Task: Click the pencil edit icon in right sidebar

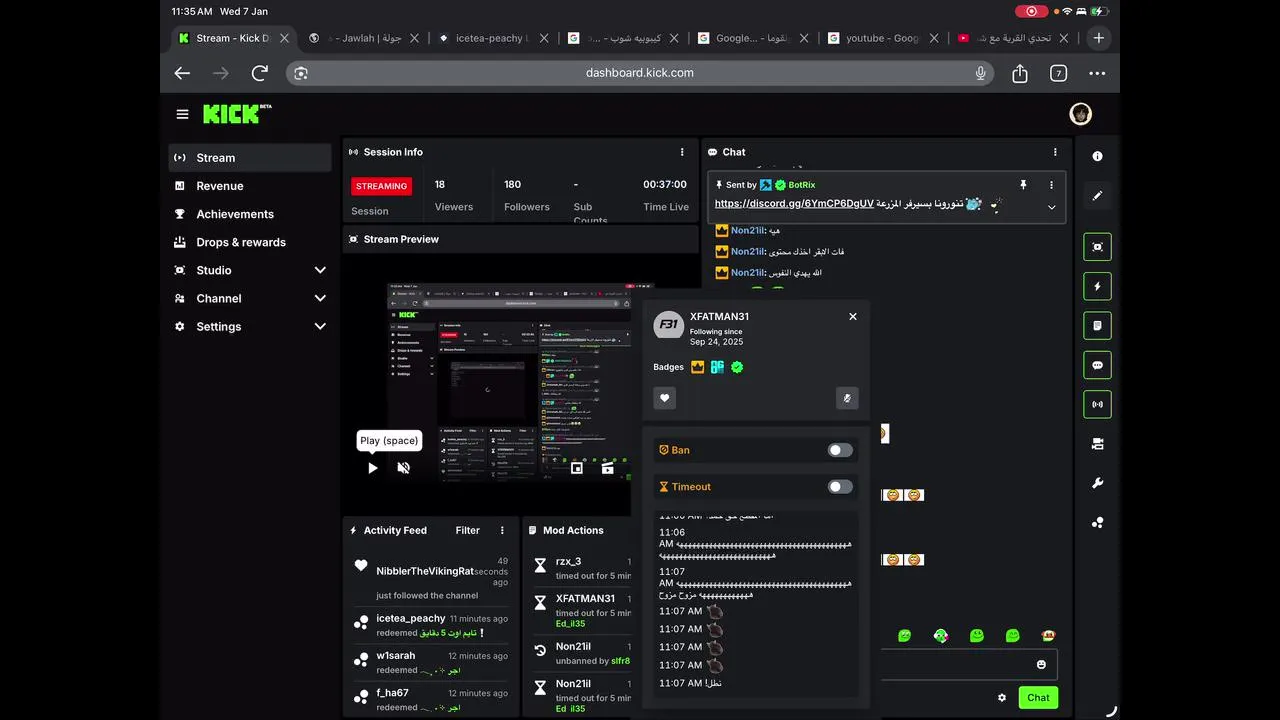Action: tap(1097, 196)
